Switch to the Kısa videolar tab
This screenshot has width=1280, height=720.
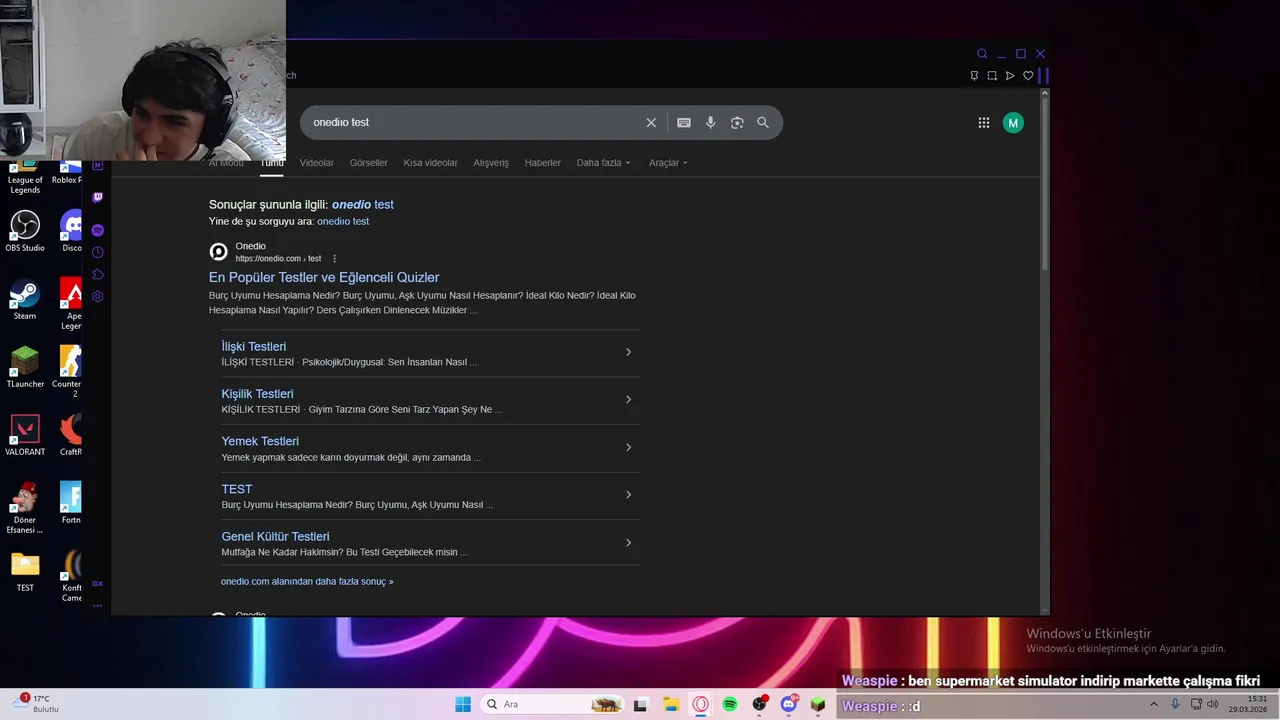430,163
